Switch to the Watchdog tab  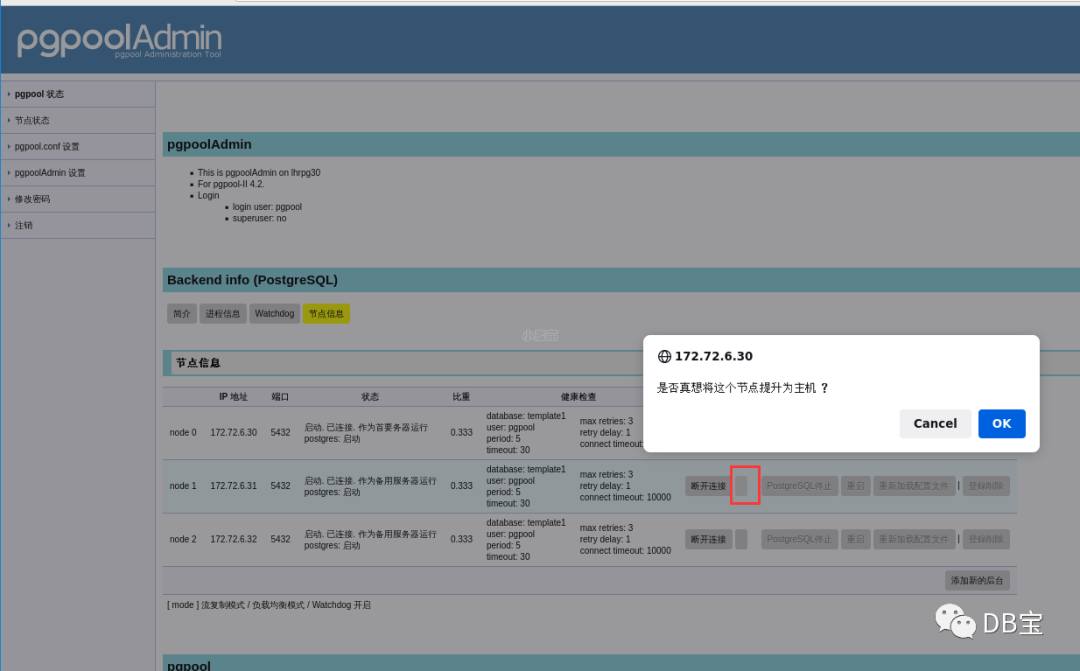[274, 313]
